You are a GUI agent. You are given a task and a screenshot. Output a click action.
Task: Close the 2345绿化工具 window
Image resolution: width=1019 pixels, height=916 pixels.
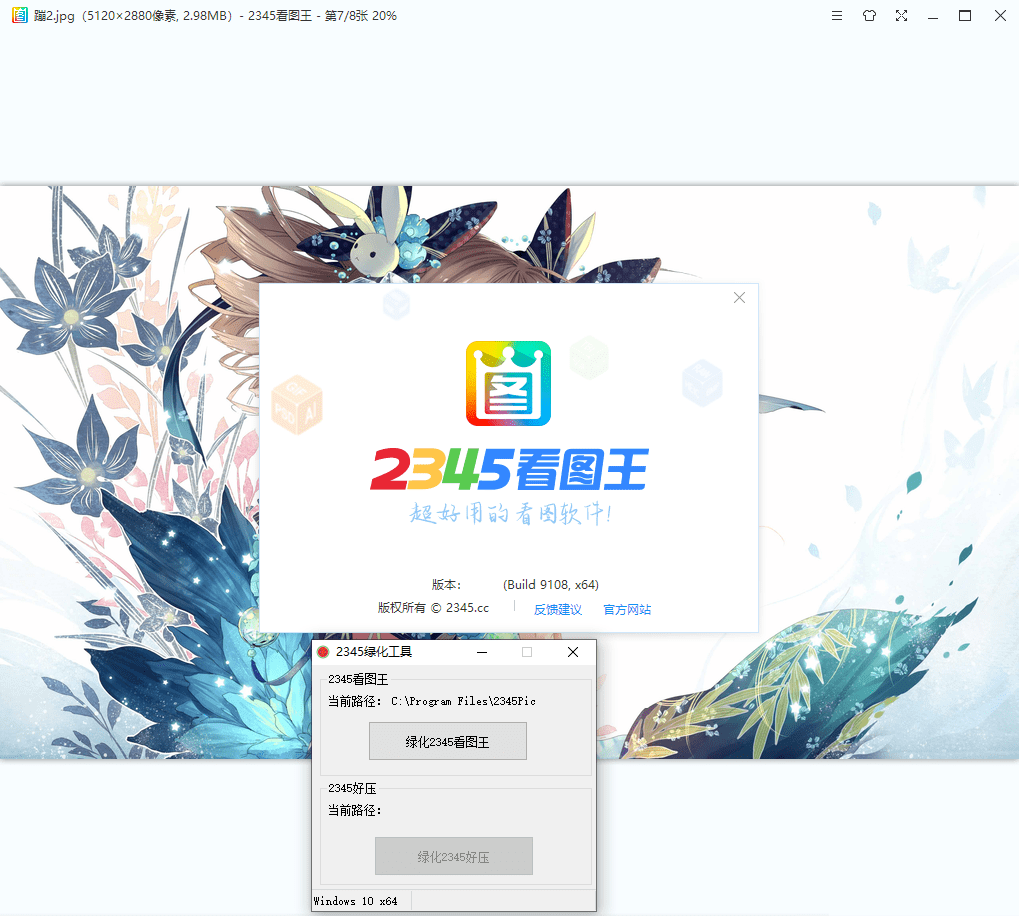click(x=573, y=652)
